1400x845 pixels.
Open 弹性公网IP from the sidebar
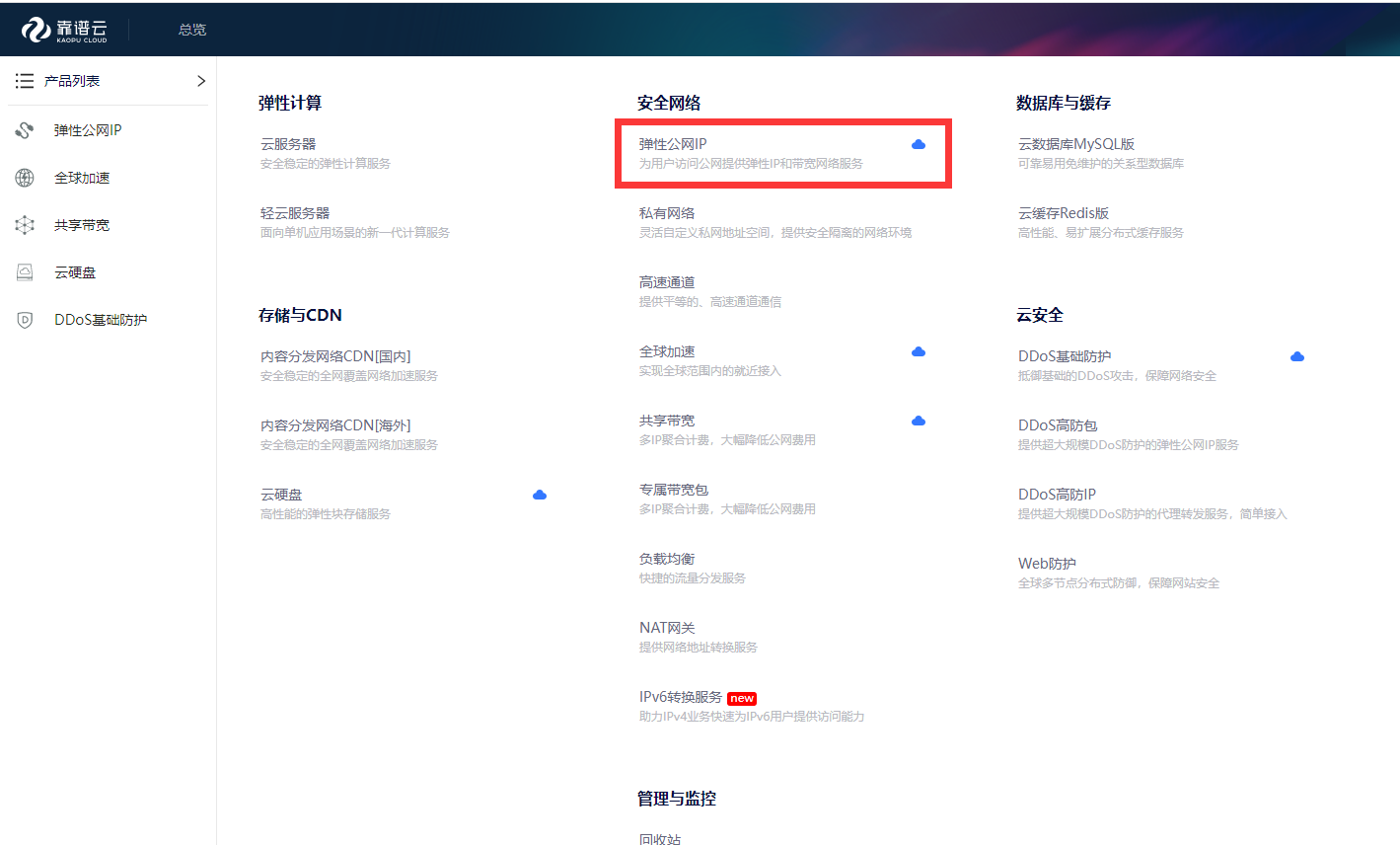[88, 130]
